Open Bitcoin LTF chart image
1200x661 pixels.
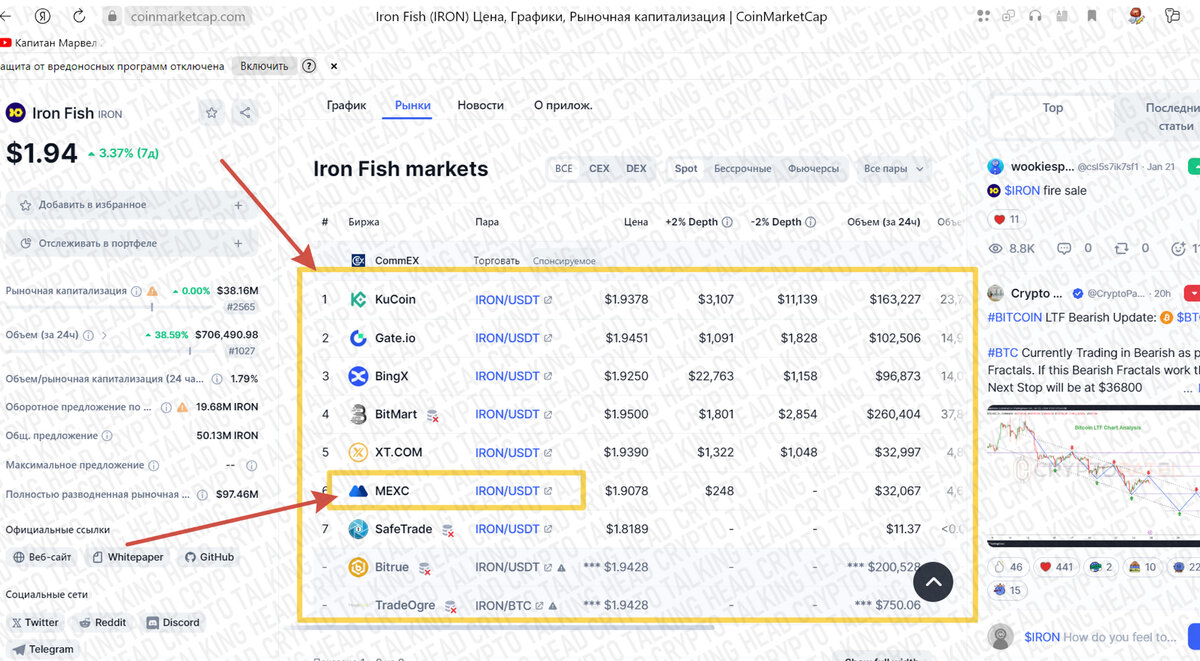pyautogui.click(x=1093, y=474)
